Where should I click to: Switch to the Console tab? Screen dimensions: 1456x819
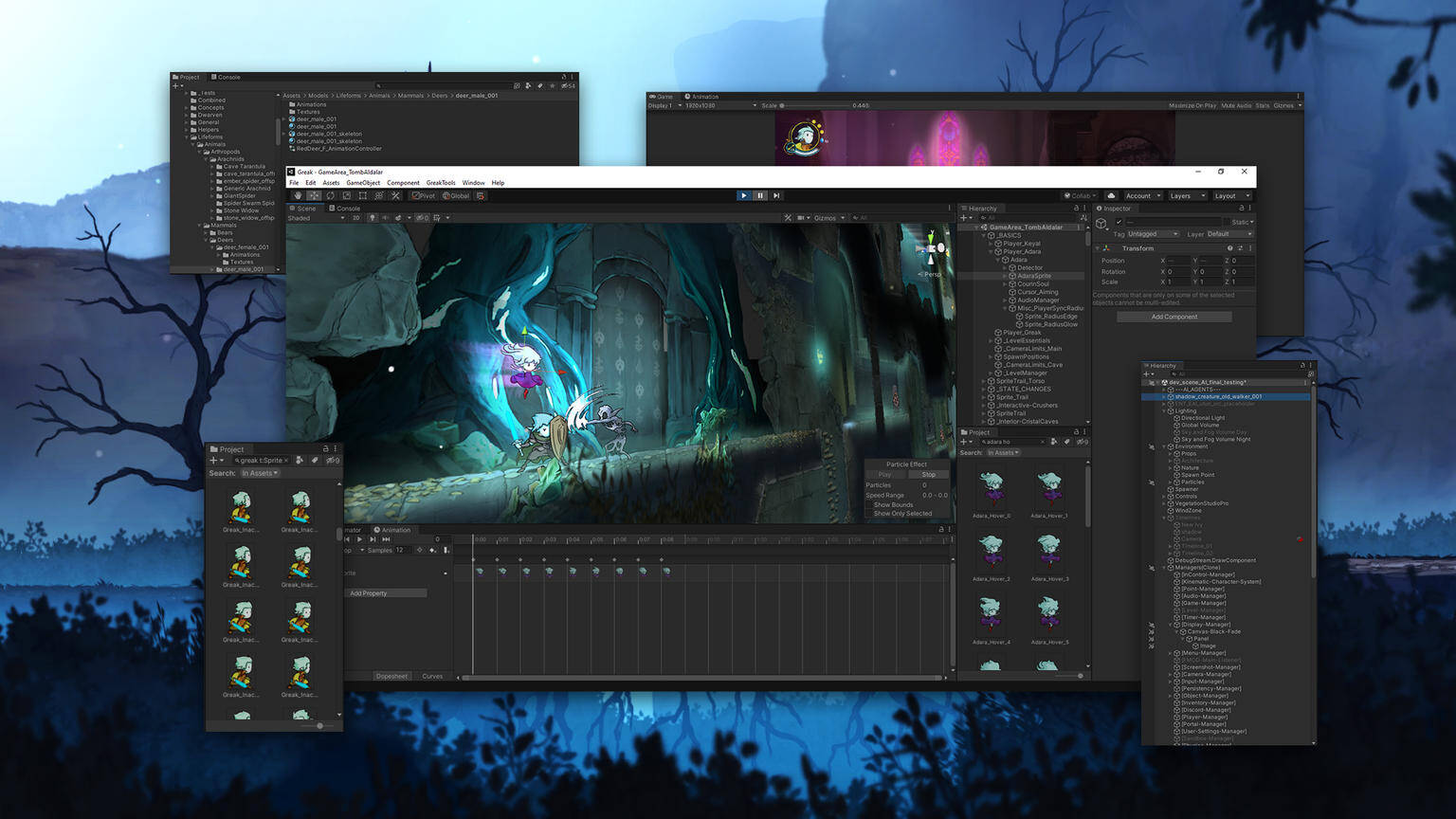coord(345,209)
